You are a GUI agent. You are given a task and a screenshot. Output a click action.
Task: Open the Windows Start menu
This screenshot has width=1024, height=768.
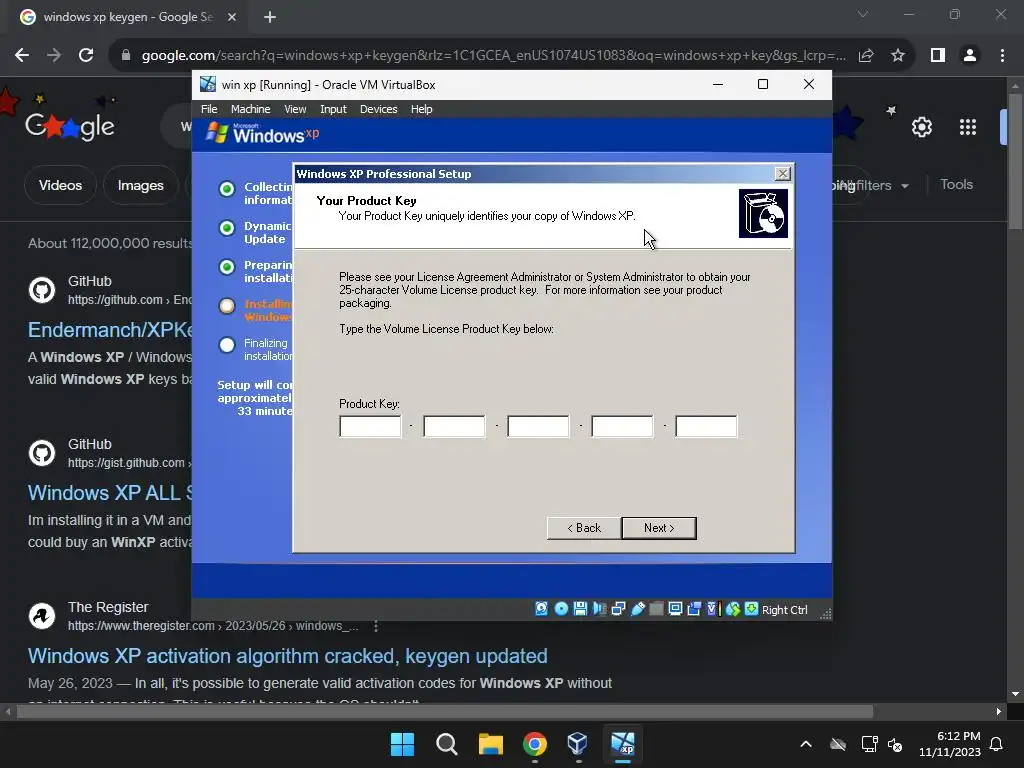402,744
